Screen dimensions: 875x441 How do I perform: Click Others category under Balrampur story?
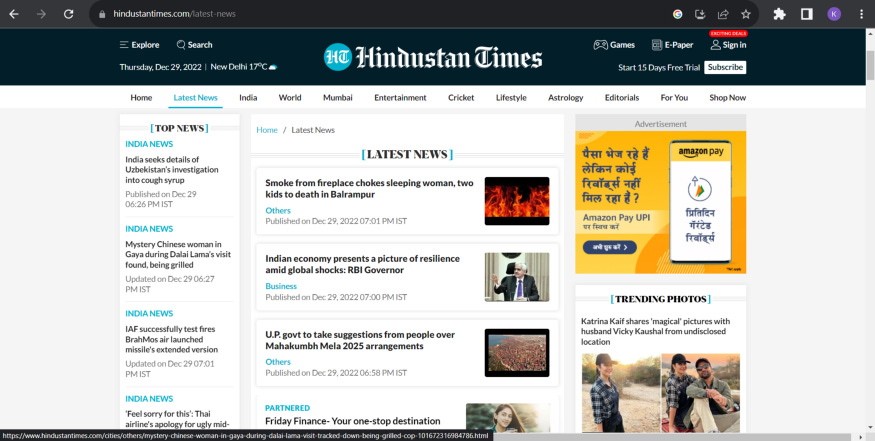click(x=278, y=210)
